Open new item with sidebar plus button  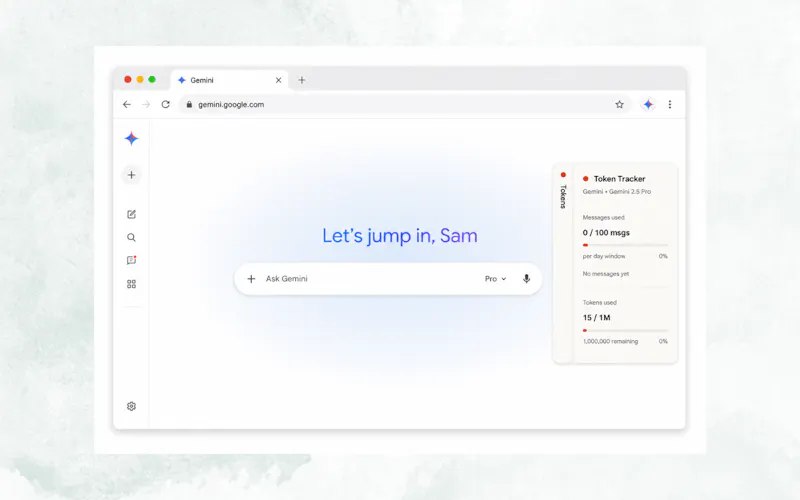coord(131,175)
